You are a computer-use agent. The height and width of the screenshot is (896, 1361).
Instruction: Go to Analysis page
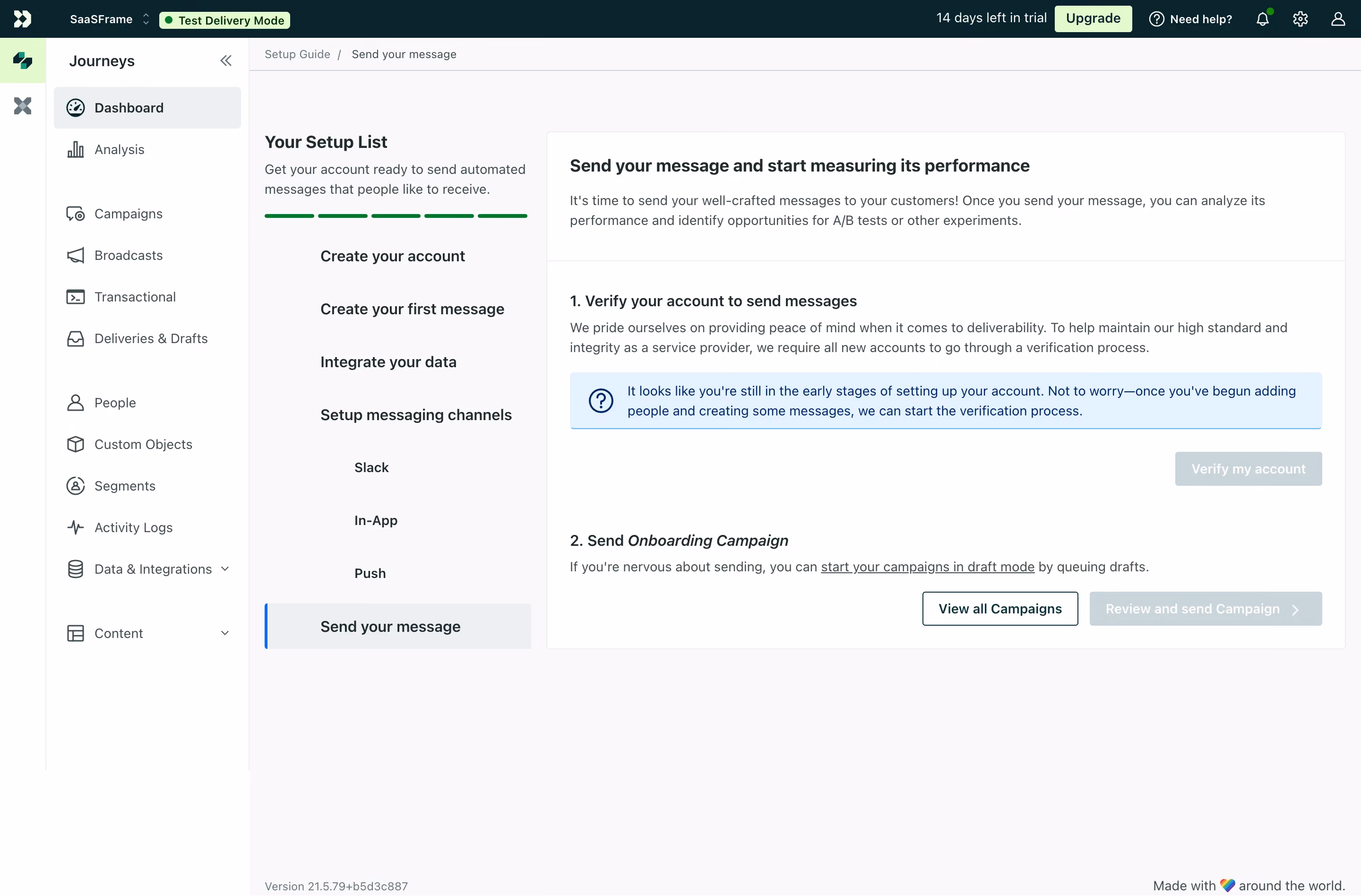pos(147,149)
